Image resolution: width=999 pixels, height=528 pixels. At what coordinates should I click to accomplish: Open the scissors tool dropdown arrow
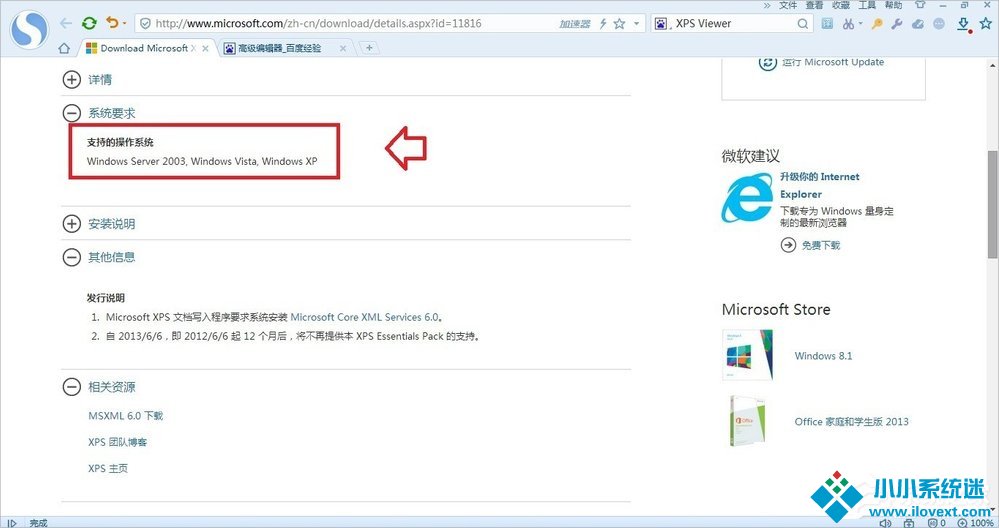[x=860, y=24]
